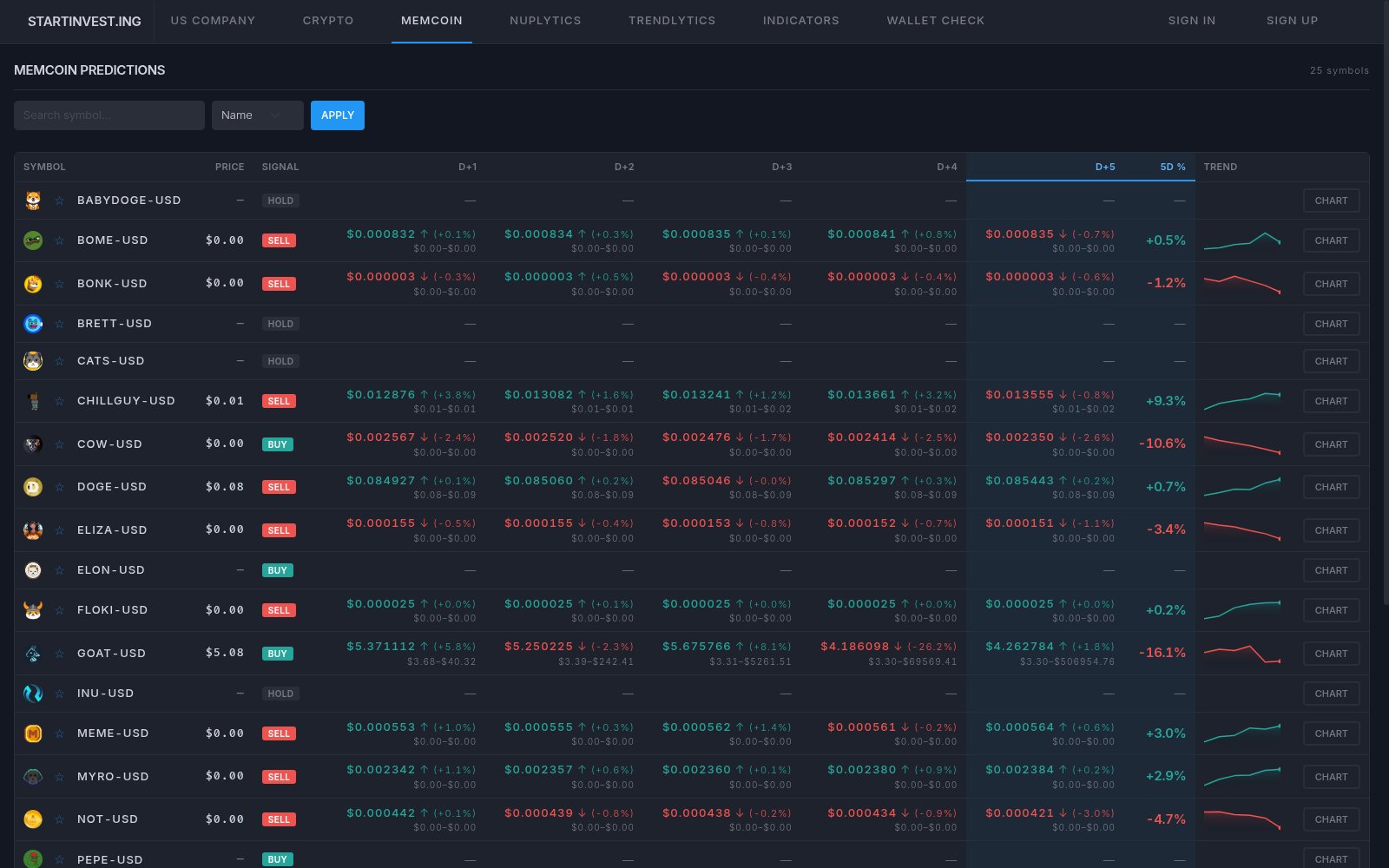
Task: Click the ELIZA-USD coin icon
Action: click(33, 530)
